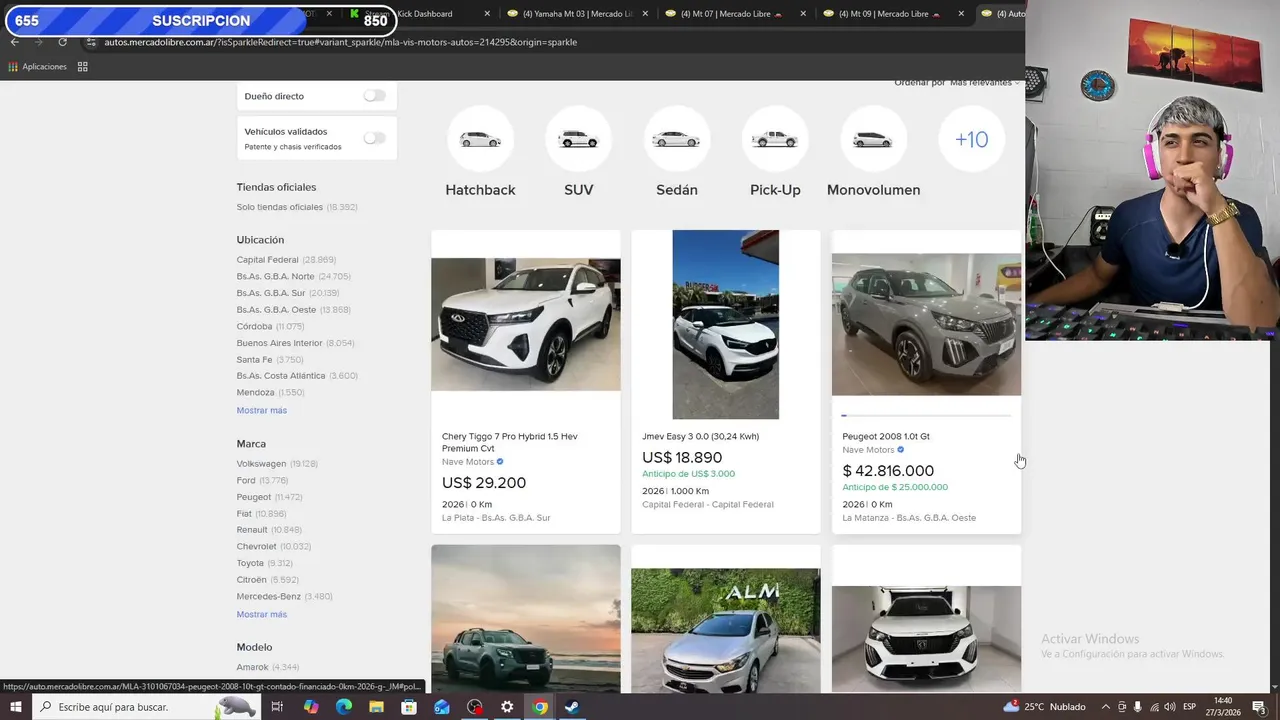Select the Sedán body type icon
Viewport: 1280px width, 720px height.
(677, 139)
